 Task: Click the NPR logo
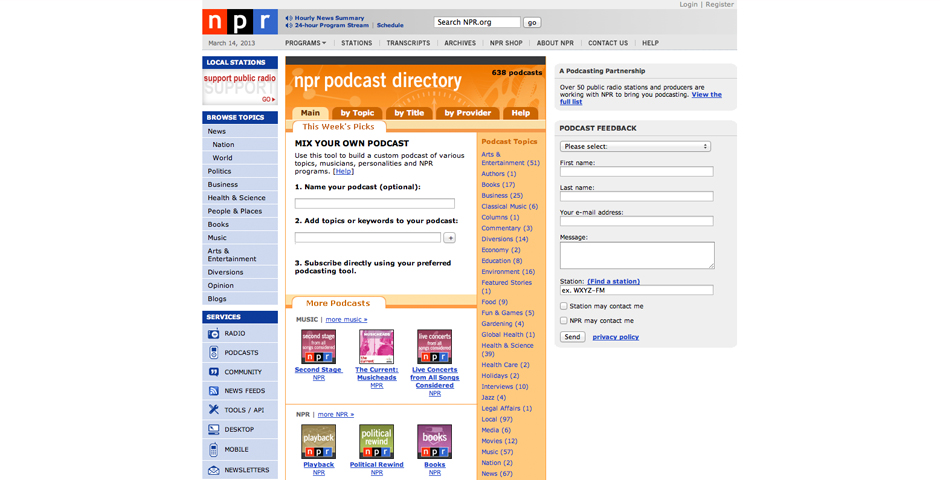tap(240, 22)
